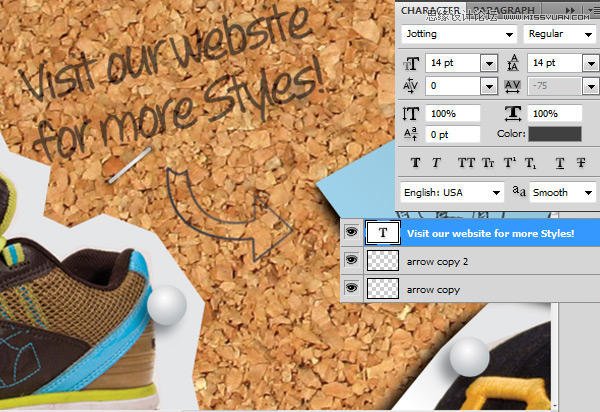Open the Jotting font family dropdown

509,34
